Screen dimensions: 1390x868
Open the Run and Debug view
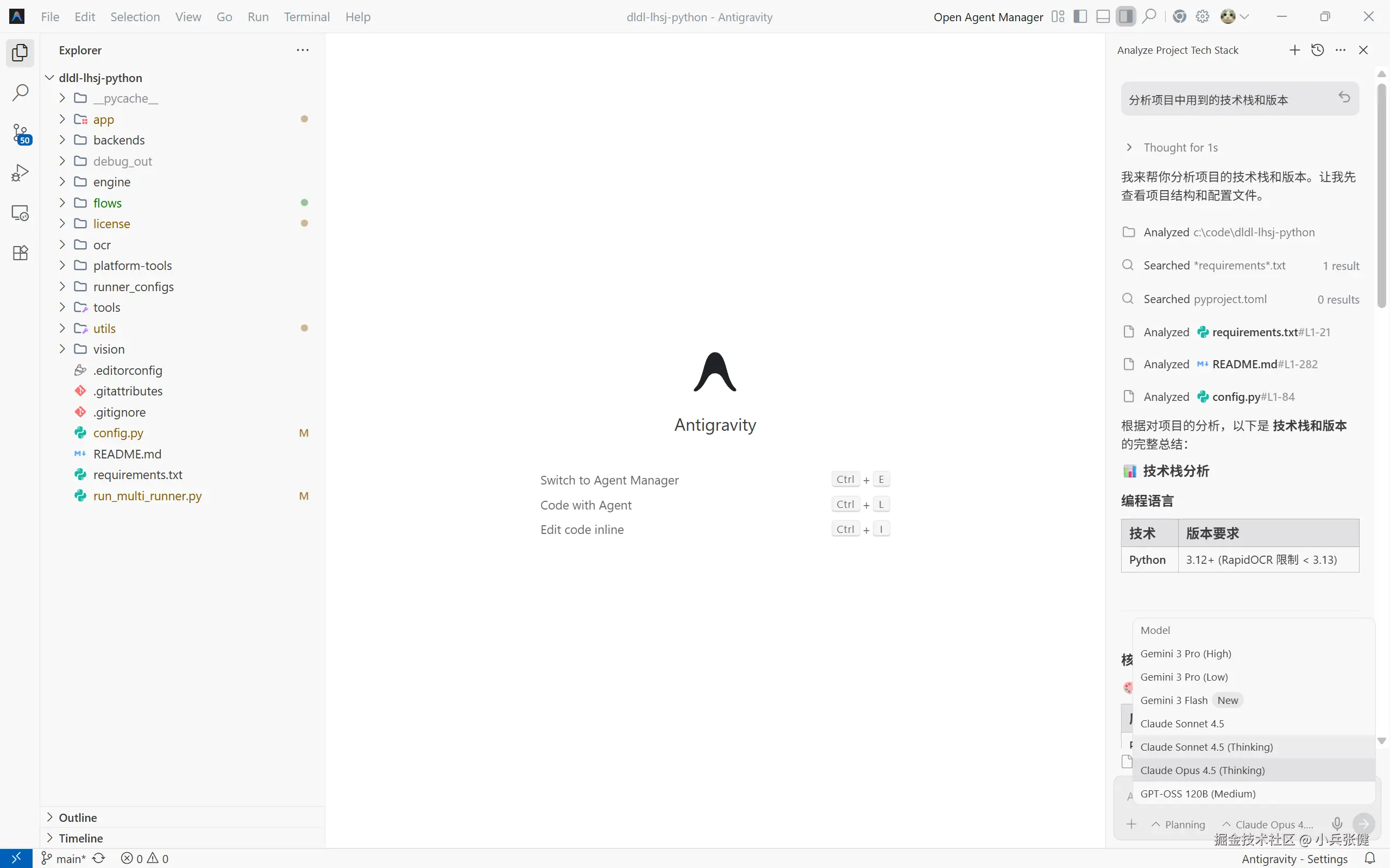pyautogui.click(x=20, y=173)
